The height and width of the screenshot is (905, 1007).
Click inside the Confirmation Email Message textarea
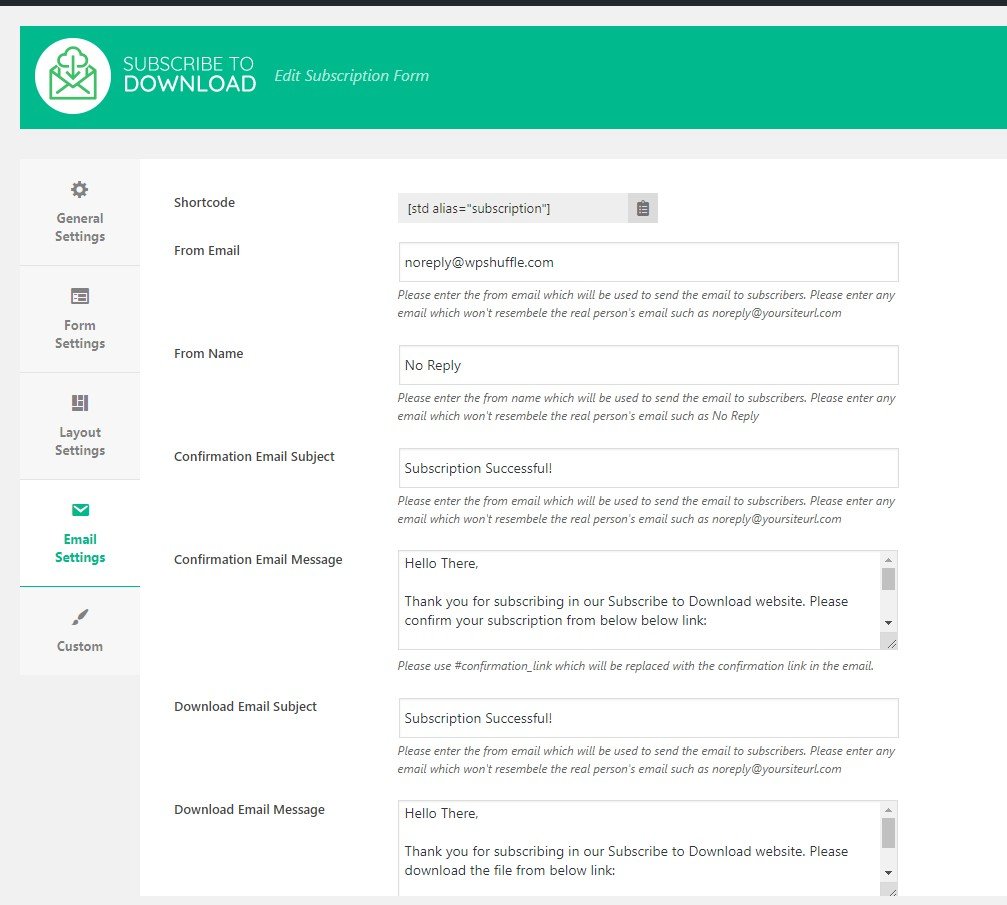click(638, 600)
